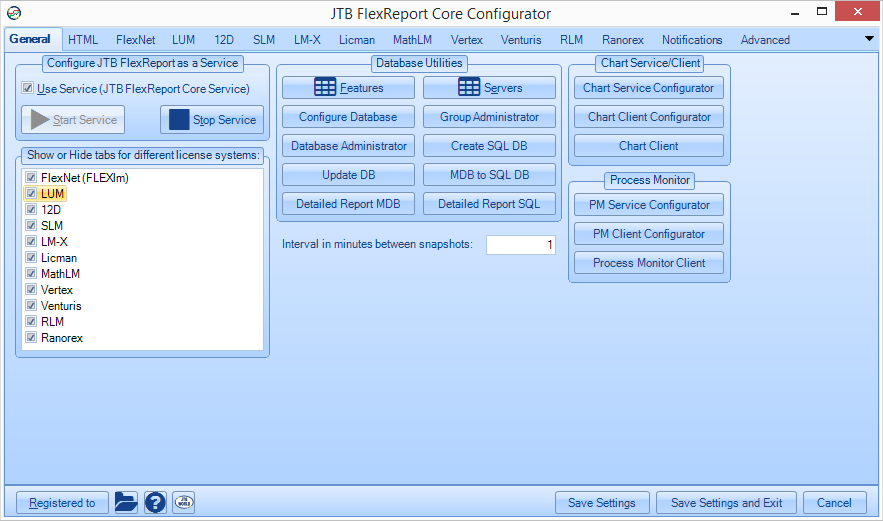883x521 pixels.
Task: Open the Advanced tab
Action: click(x=765, y=40)
